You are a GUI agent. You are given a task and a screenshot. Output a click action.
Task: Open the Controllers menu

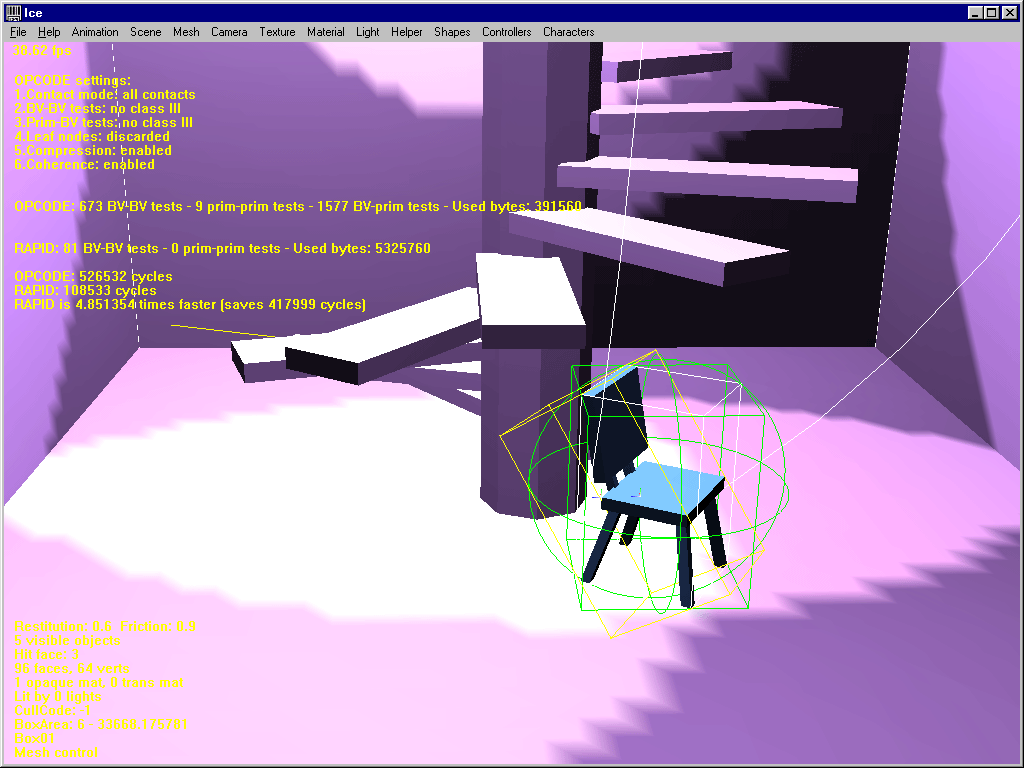pos(507,32)
